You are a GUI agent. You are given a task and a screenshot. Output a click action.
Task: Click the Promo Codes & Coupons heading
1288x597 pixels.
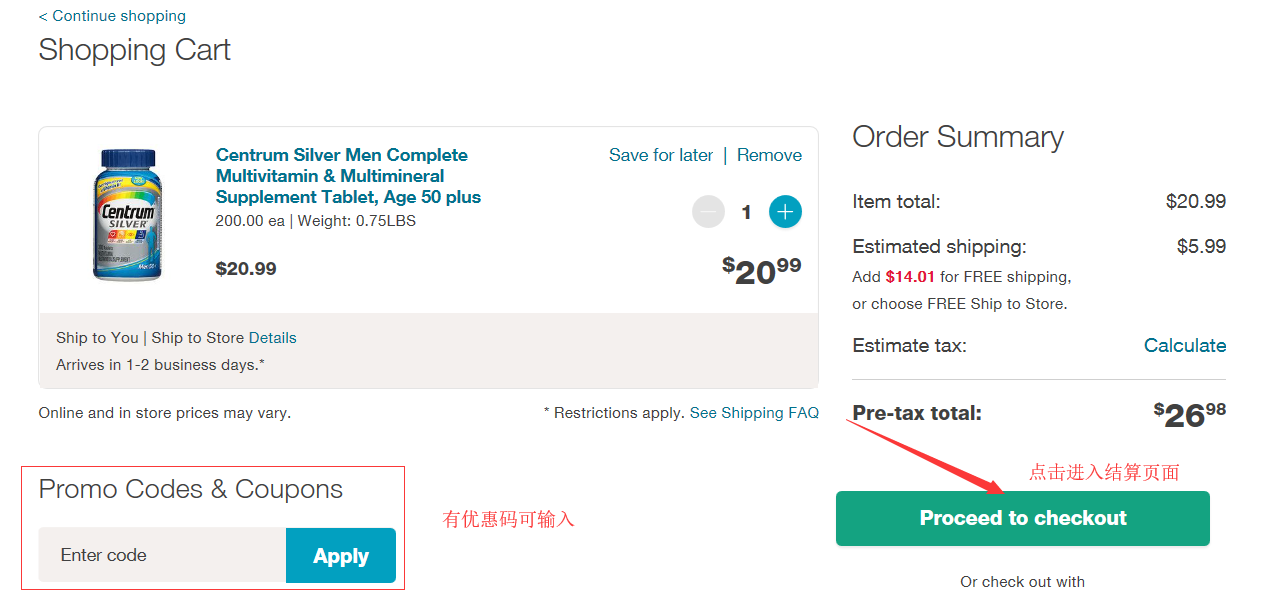coord(190,489)
